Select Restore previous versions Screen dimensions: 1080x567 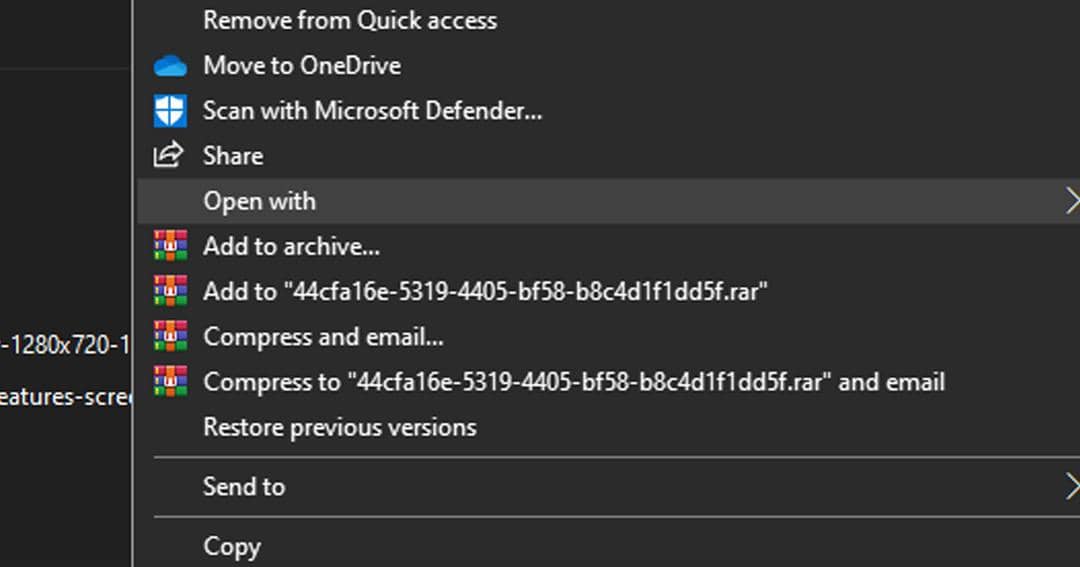tap(339, 428)
